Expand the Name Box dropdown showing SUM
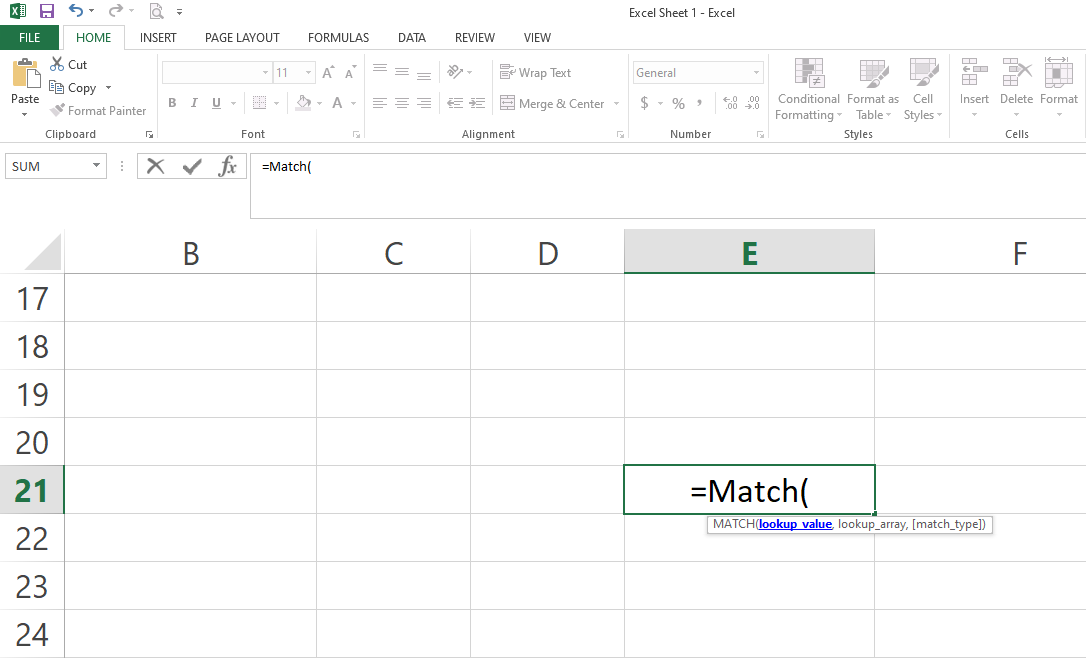Viewport: 1086px width, 658px height. point(96,166)
